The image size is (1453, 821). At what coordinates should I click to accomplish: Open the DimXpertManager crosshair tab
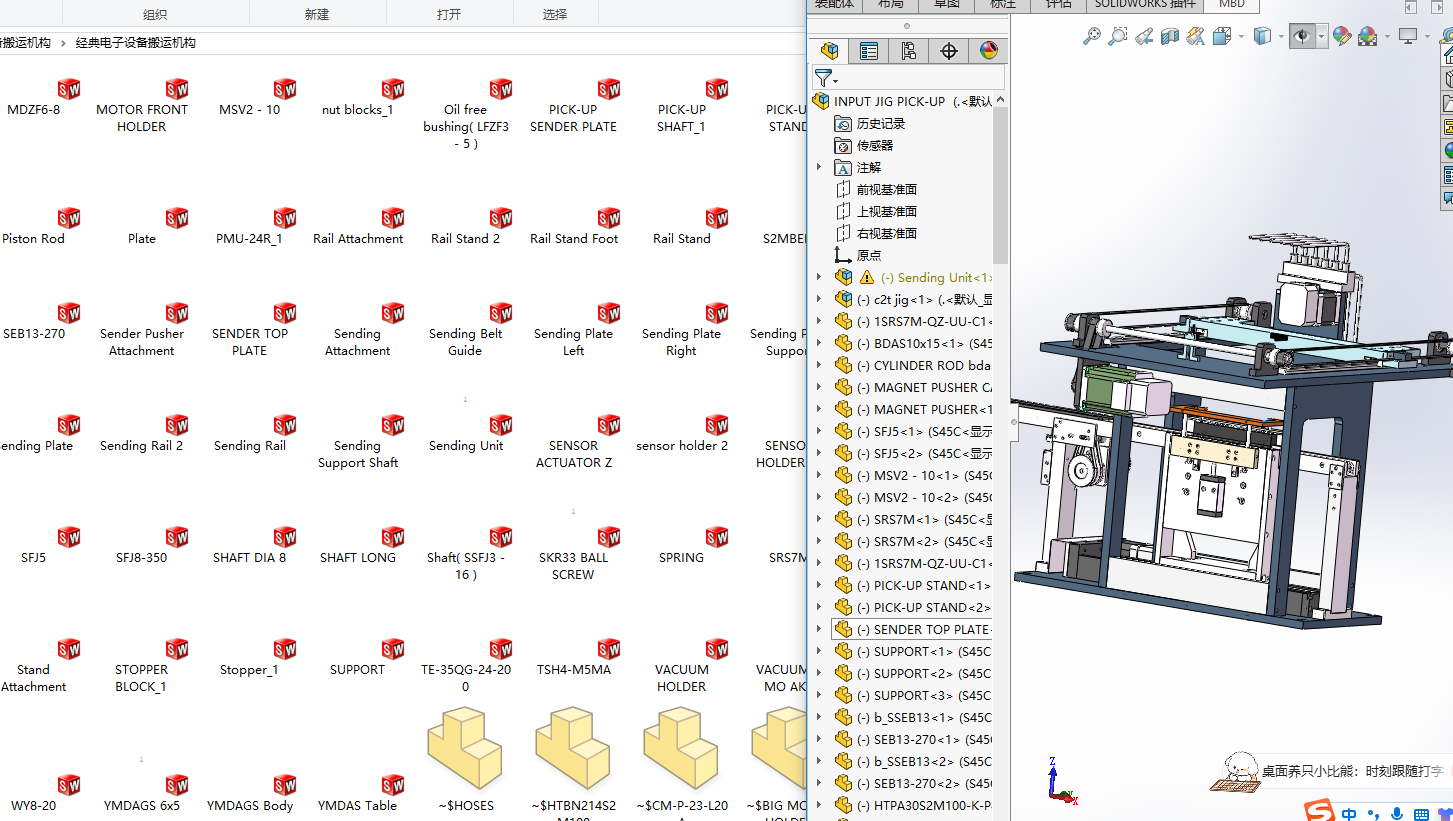pyautogui.click(x=949, y=51)
